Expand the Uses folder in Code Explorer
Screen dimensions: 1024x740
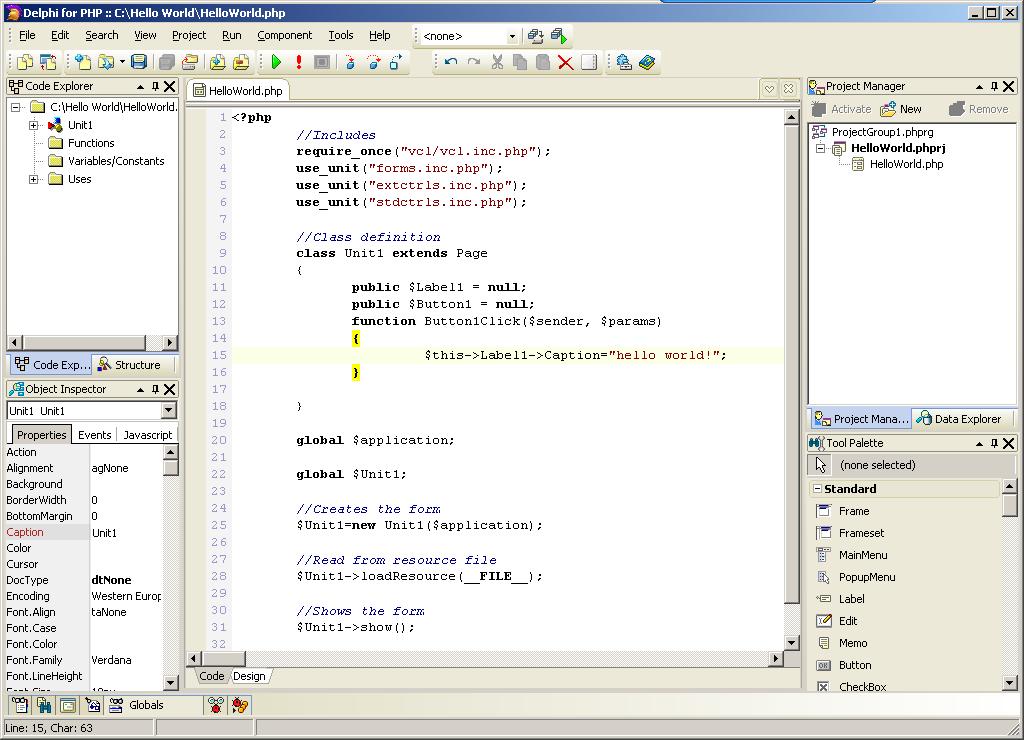coord(33,179)
